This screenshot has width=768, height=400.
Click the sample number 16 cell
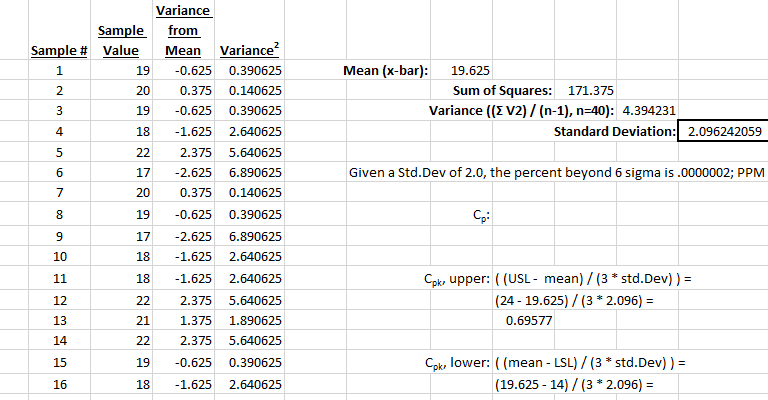click(59, 384)
